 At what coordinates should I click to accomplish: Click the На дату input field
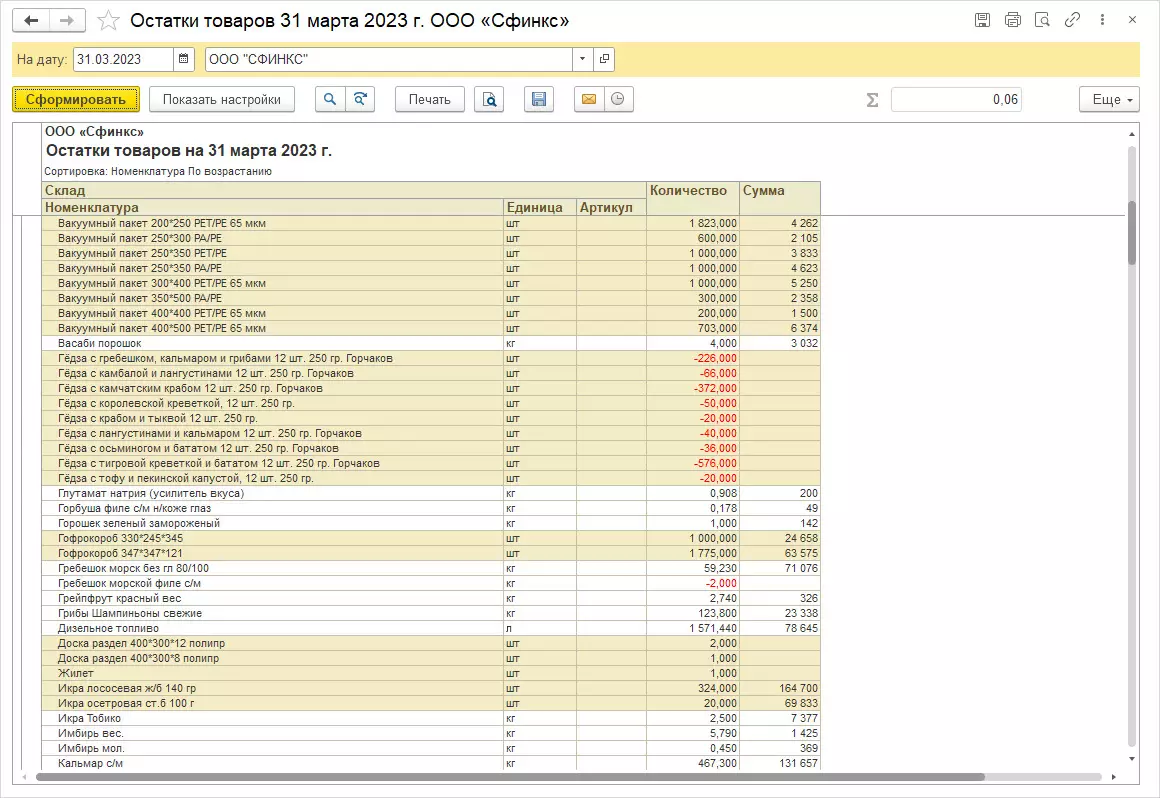point(122,59)
